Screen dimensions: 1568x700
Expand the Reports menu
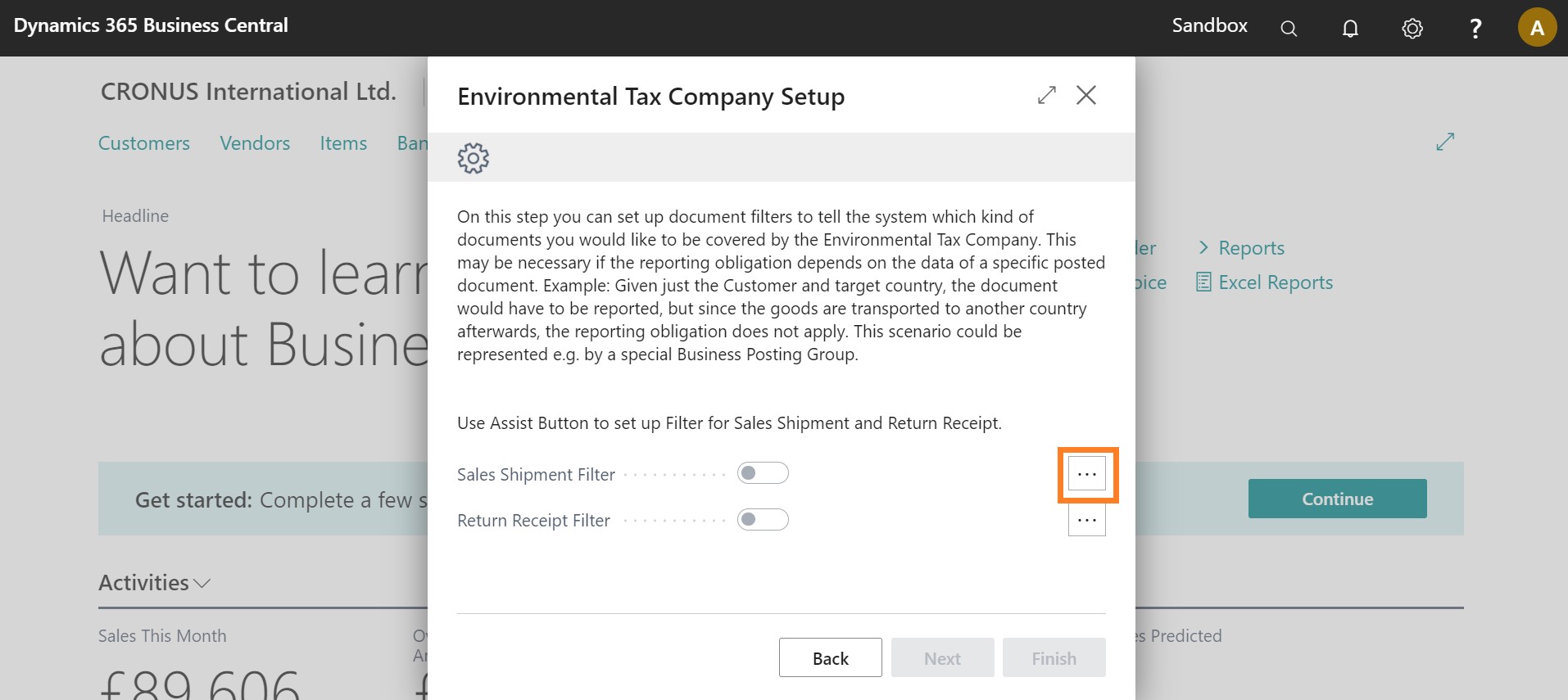(1241, 248)
